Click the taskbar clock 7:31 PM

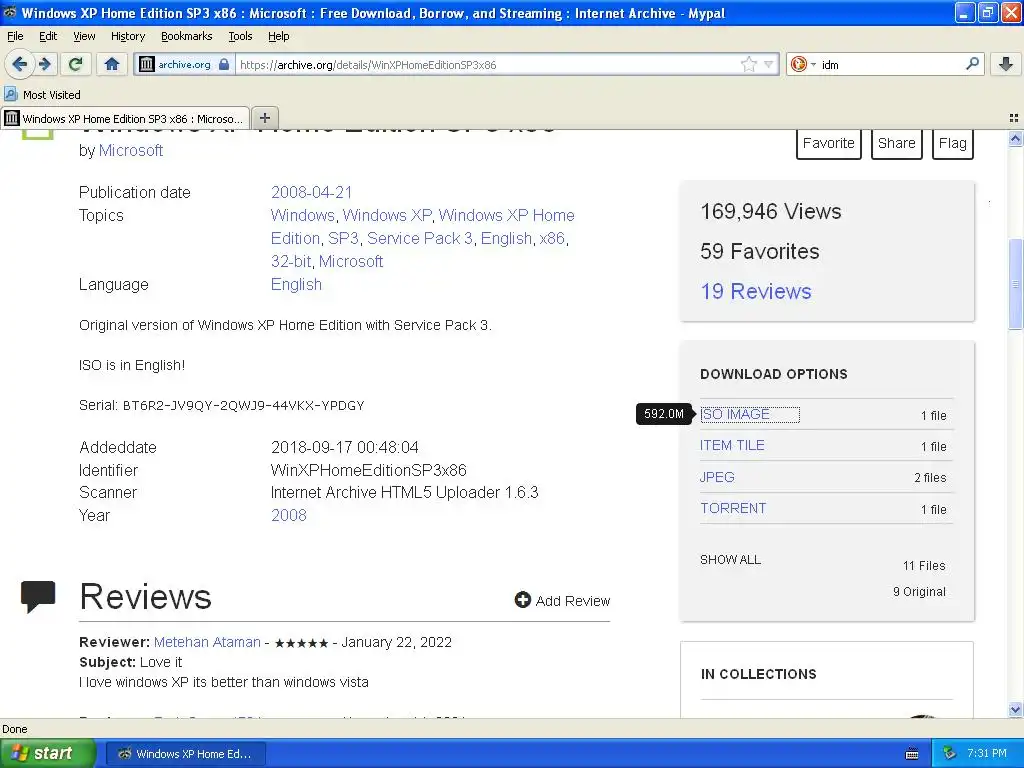987,753
